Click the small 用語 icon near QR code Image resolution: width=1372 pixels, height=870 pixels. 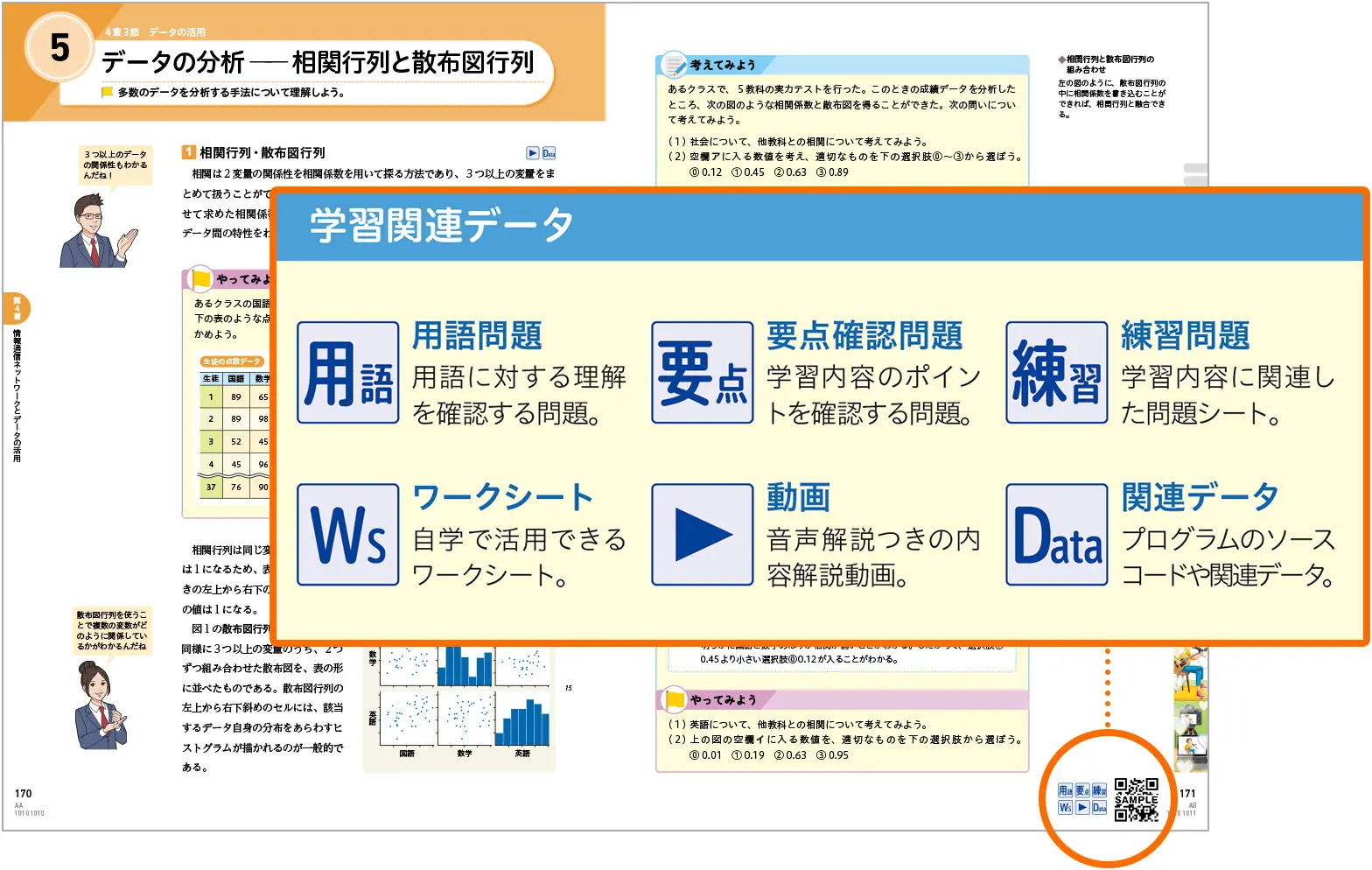[1065, 791]
